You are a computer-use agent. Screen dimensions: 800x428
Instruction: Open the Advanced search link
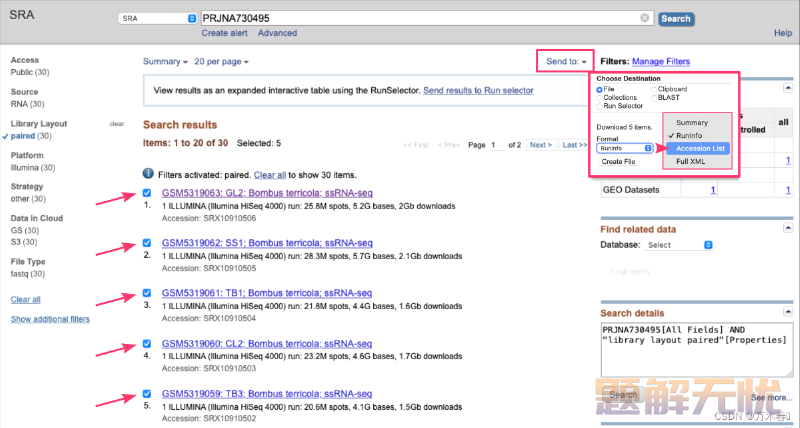(x=277, y=33)
